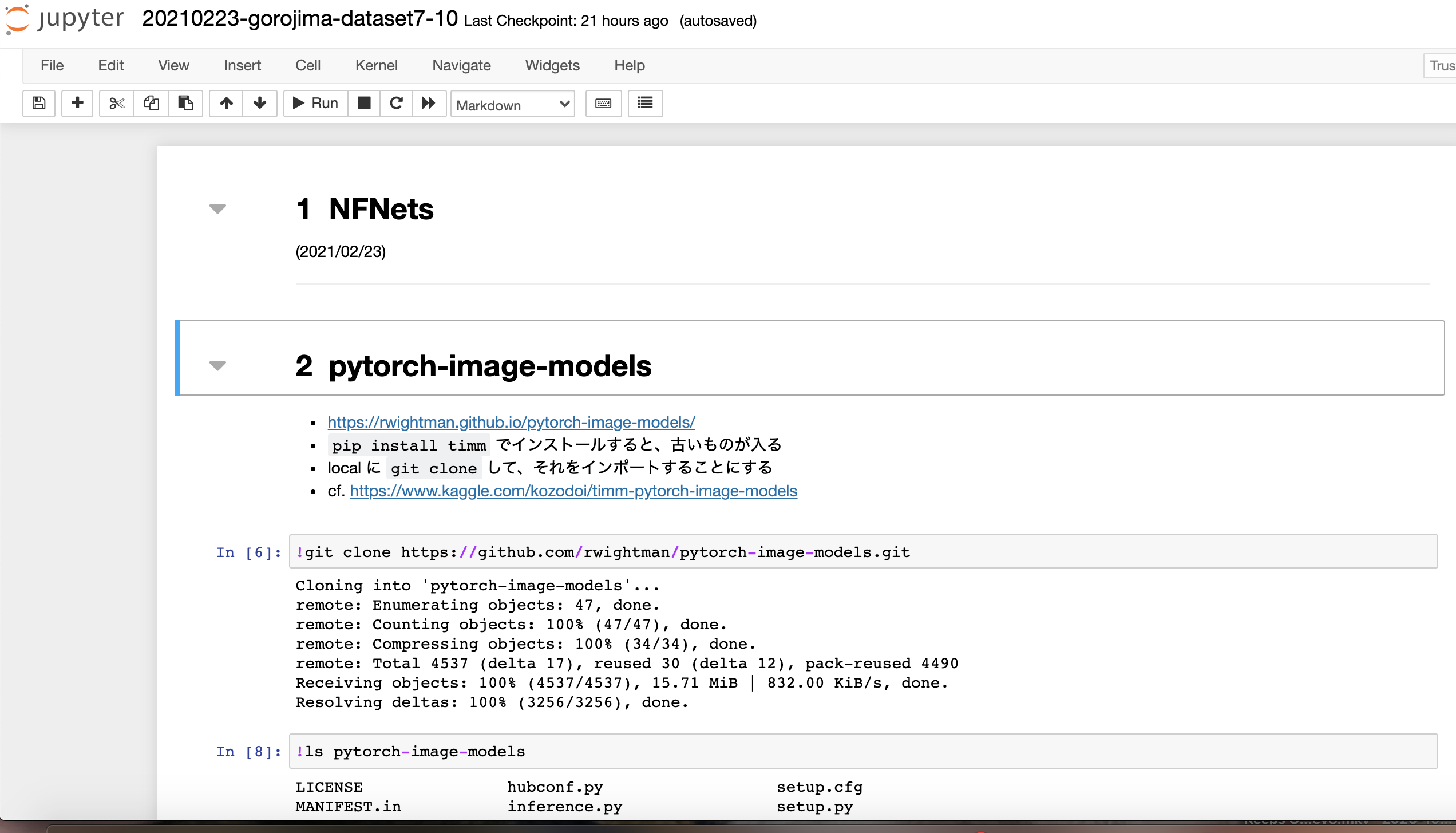Collapse the 1 NFNets heading section
This screenshot has width=1456, height=833.
coord(217,208)
